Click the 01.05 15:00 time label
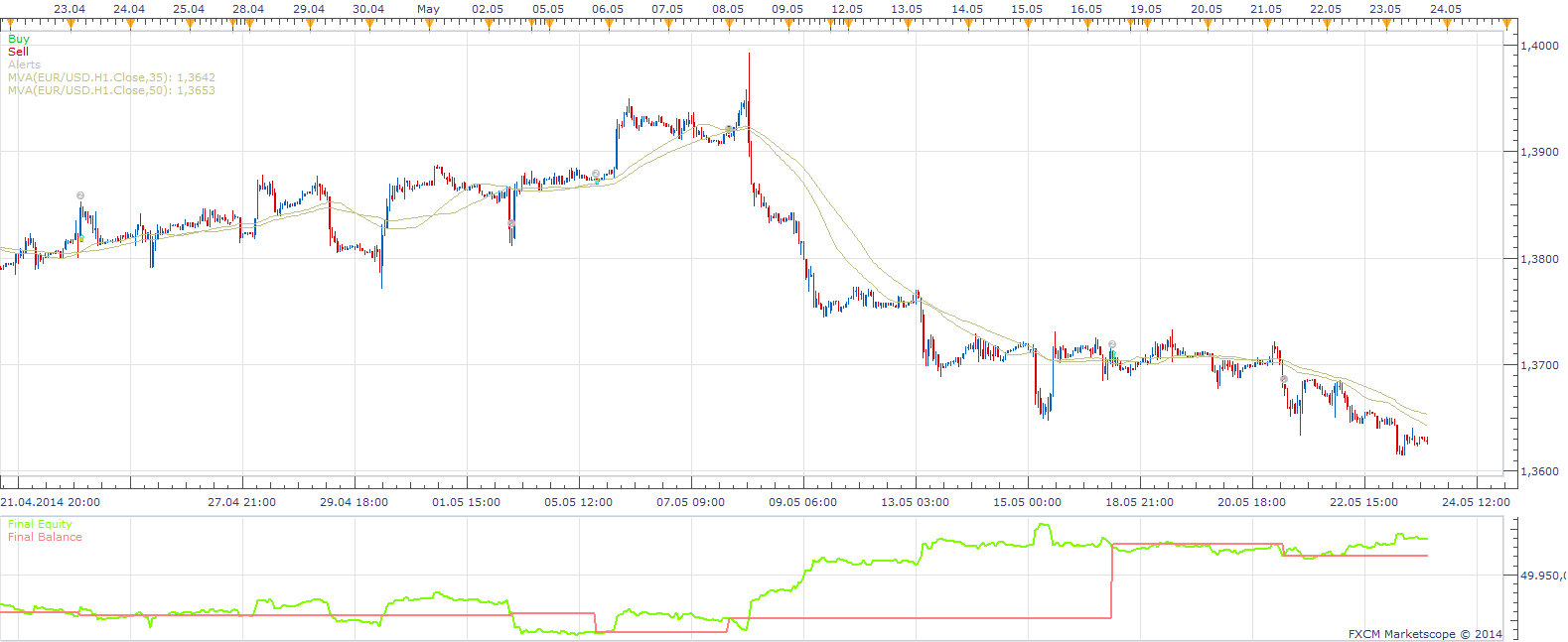This screenshot has height=642, width=1568. point(466,502)
